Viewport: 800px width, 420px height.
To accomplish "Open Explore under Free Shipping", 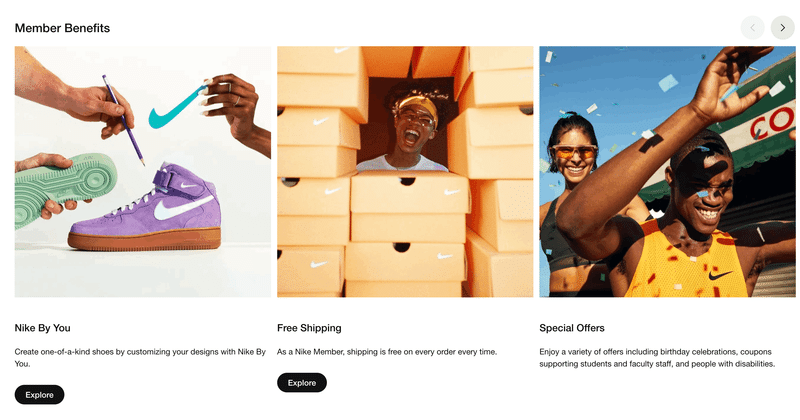I will point(302,382).
